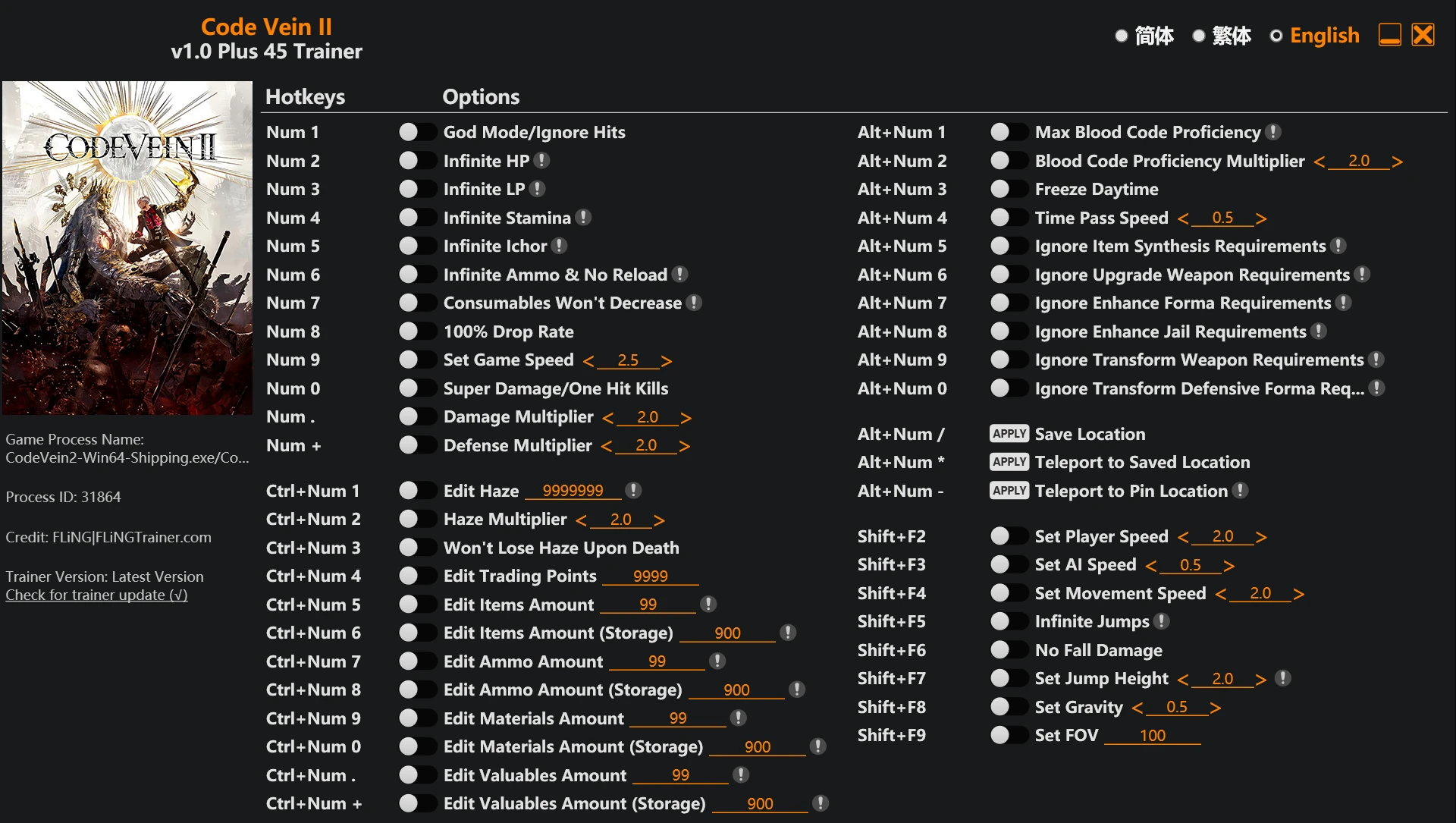
Task: Click info icon beside Max Blood Code Proficiency
Action: 1273,132
